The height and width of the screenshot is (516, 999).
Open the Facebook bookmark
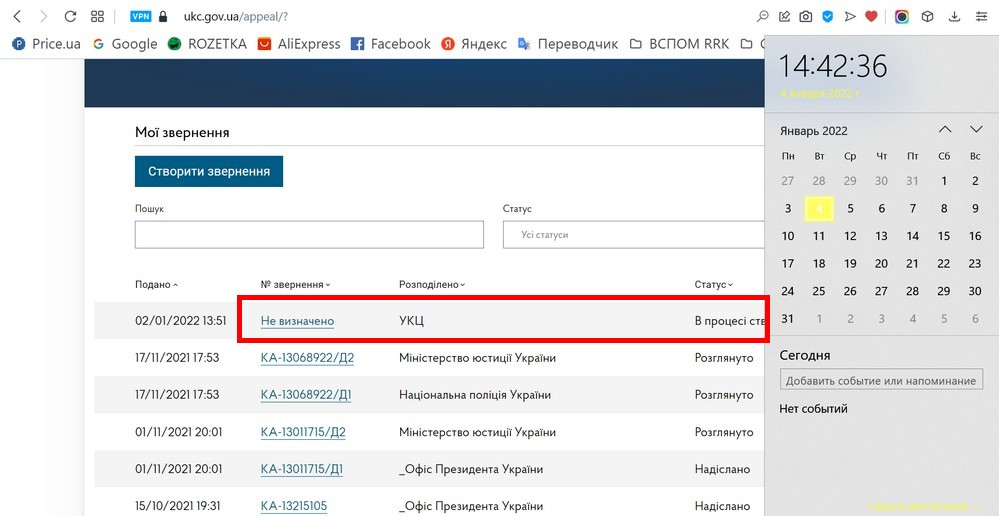click(391, 44)
